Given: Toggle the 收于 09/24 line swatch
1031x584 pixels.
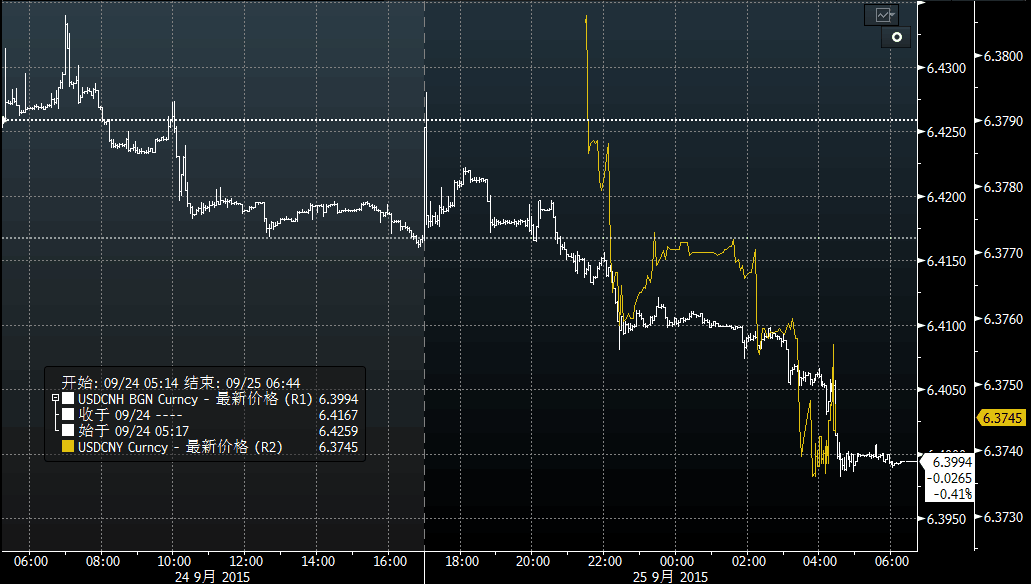Looking at the screenshot, I should (67, 414).
